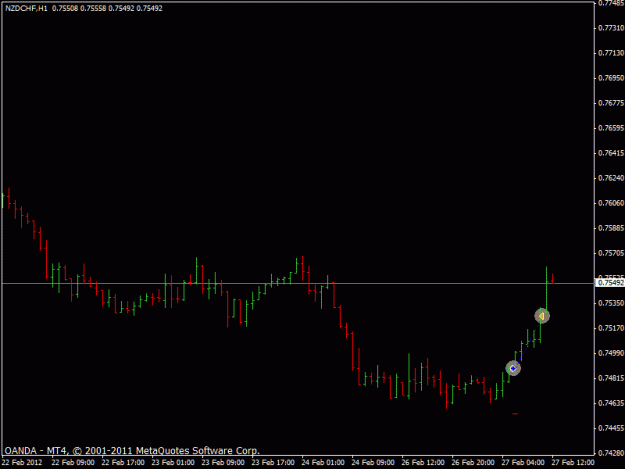Click the 0.74990 price scale label
Screen dimensions: 625x469
(611, 353)
